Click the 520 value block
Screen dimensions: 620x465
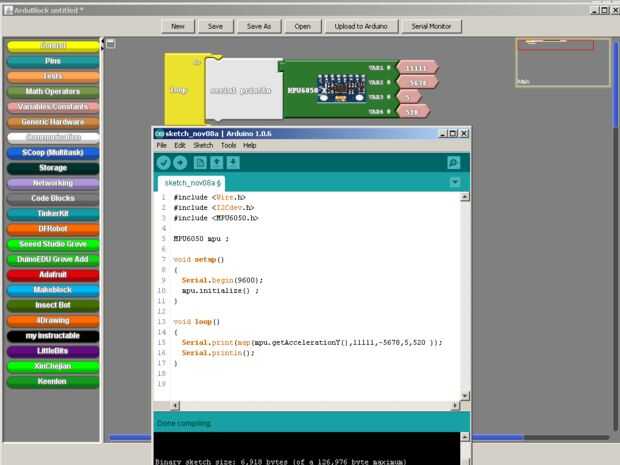click(412, 112)
